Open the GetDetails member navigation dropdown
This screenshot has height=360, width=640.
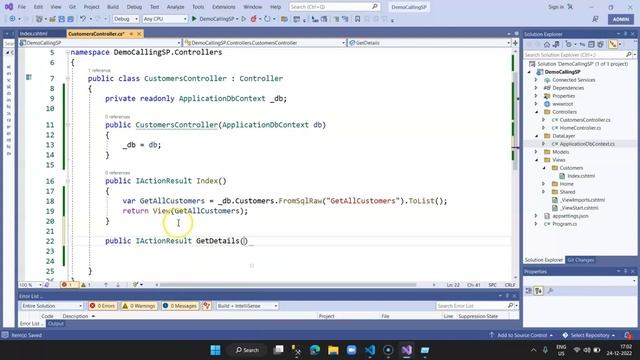(429, 42)
